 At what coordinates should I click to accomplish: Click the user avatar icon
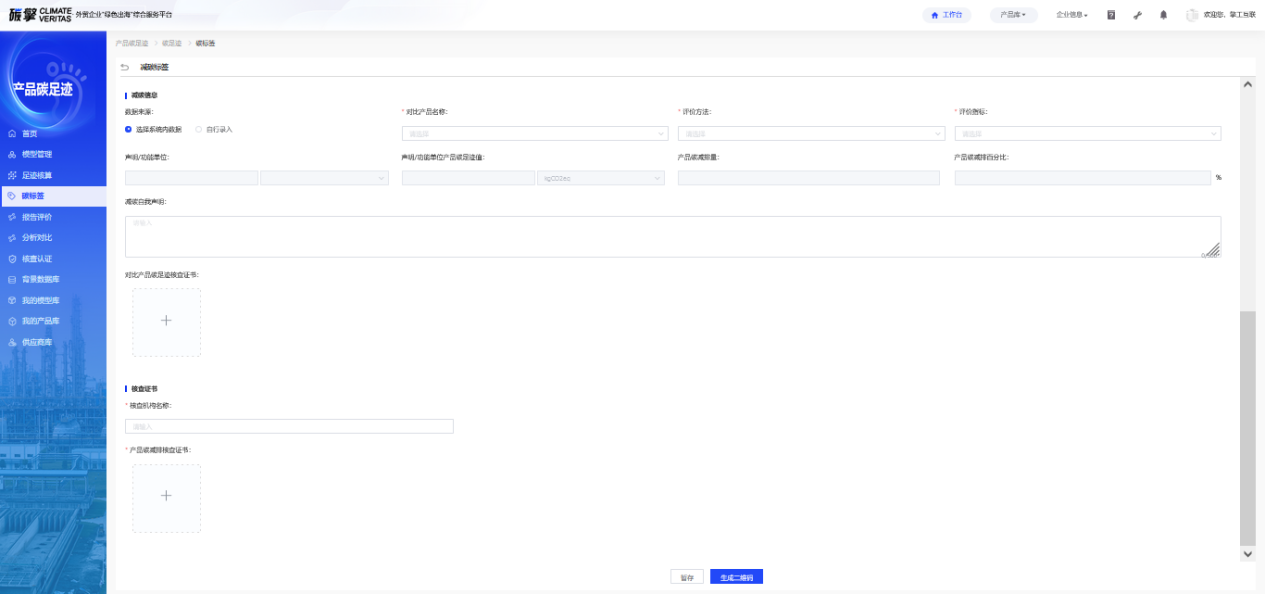pos(1191,15)
